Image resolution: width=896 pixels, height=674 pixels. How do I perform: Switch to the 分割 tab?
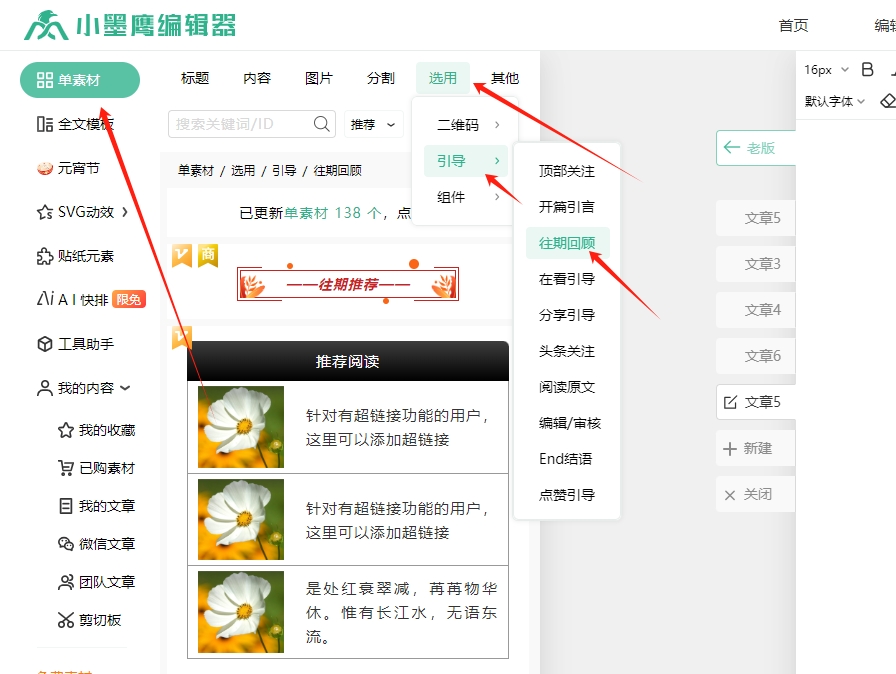pos(381,78)
